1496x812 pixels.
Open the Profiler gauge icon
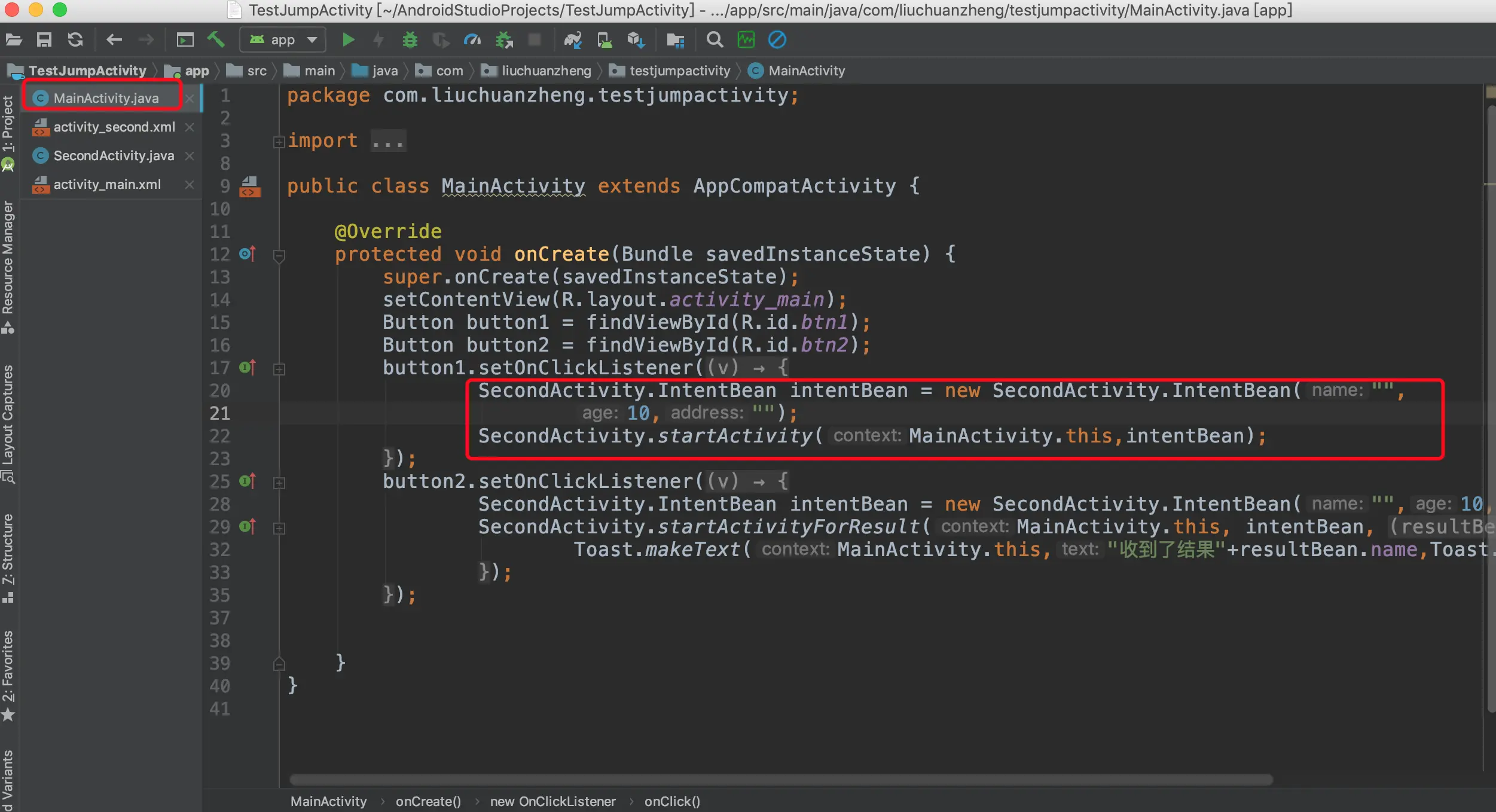472,40
